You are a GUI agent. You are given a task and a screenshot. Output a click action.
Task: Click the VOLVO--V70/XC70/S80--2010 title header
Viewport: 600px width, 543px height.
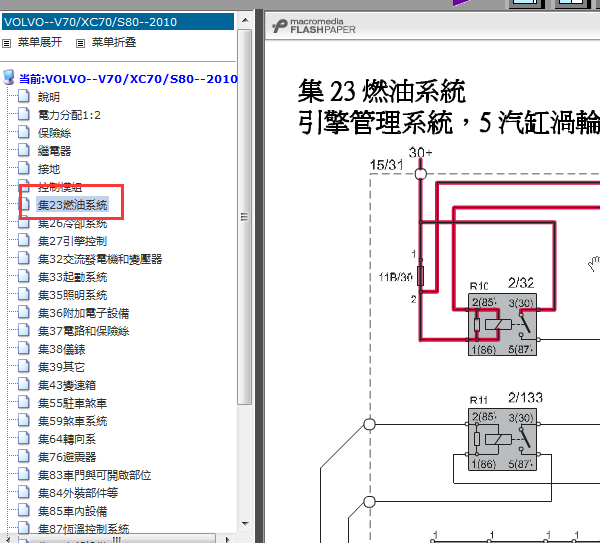pos(118,22)
